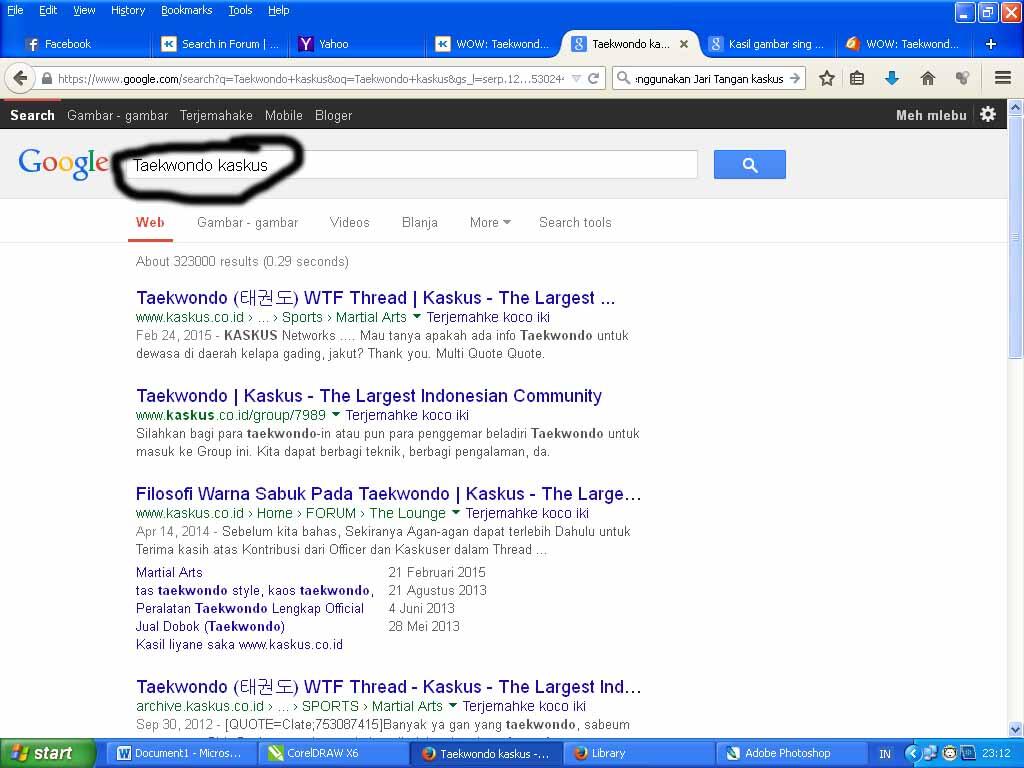Open the Tools menu

click(240, 10)
